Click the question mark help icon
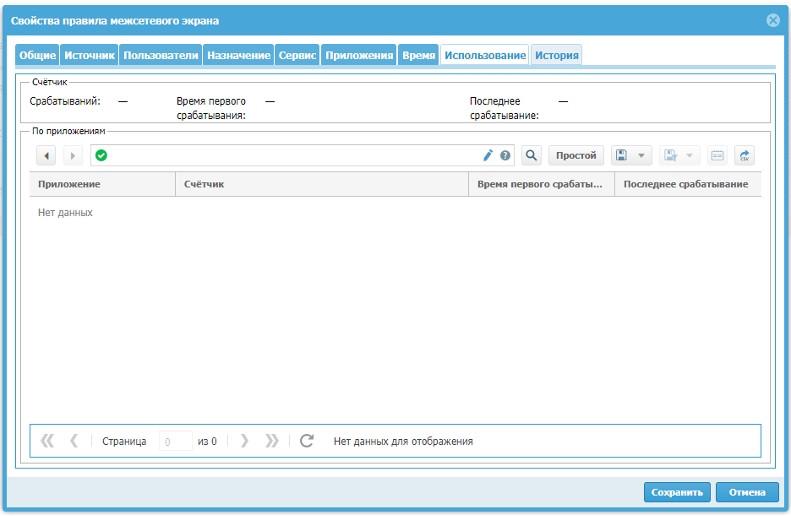The image size is (791, 516). (x=505, y=156)
